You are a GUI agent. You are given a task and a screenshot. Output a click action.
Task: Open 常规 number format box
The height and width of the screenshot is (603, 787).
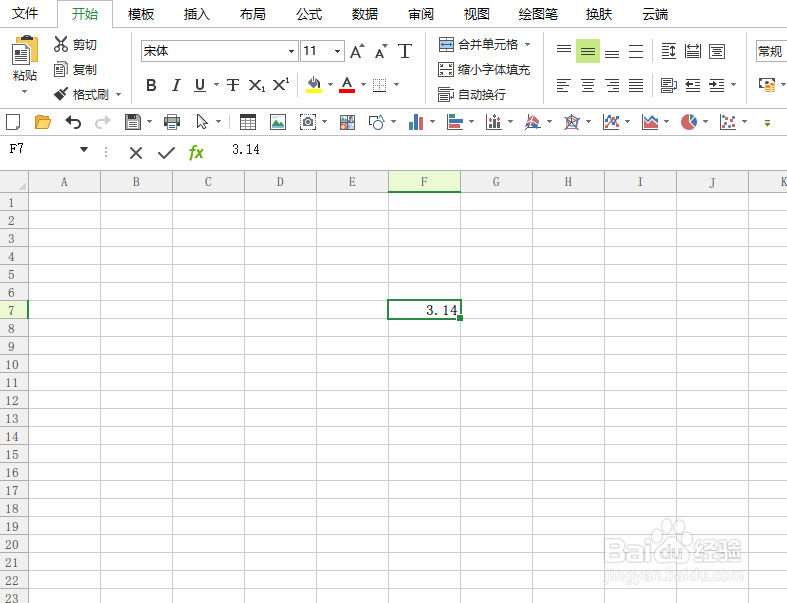tap(771, 51)
